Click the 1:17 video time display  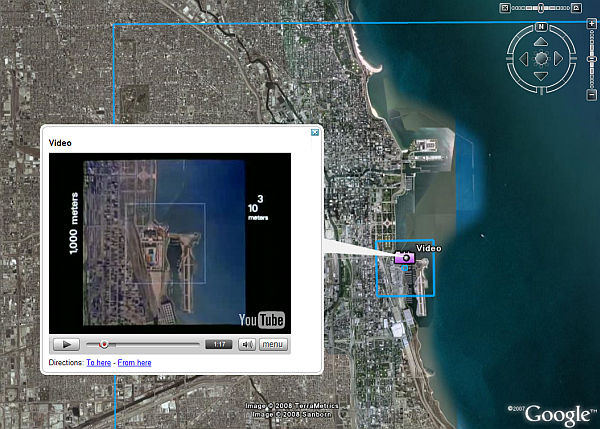click(219, 344)
